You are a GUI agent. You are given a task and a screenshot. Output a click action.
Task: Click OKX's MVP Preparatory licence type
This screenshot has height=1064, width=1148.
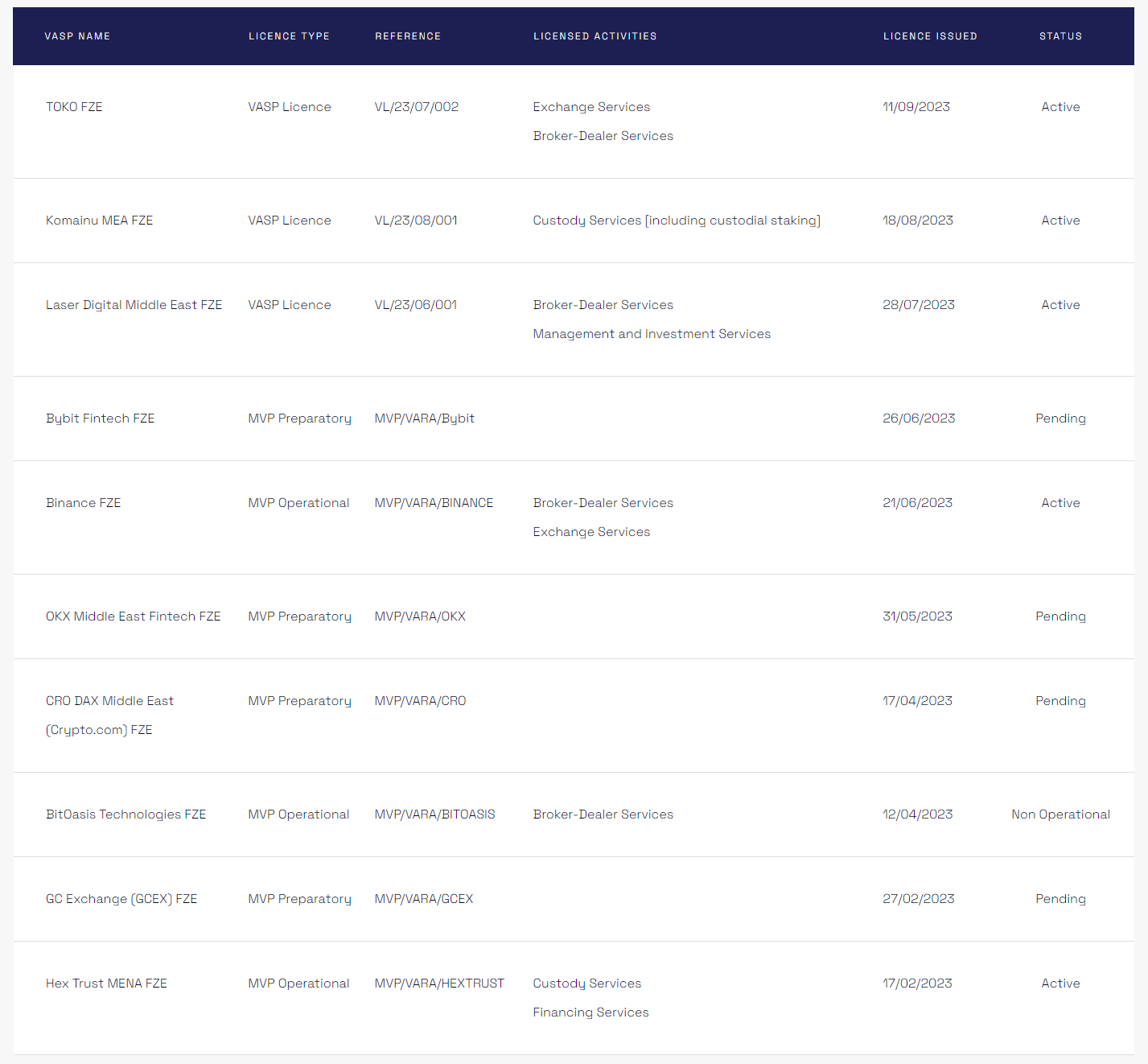(x=299, y=617)
